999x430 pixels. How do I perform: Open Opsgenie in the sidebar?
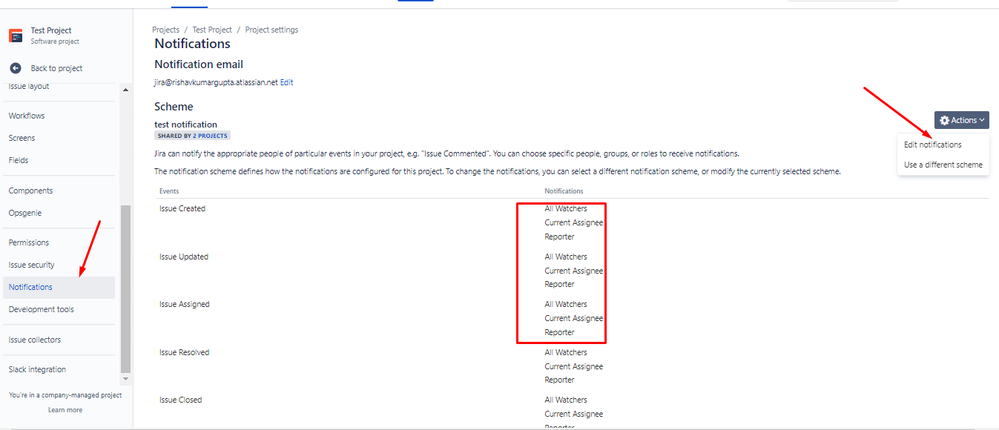coord(25,213)
